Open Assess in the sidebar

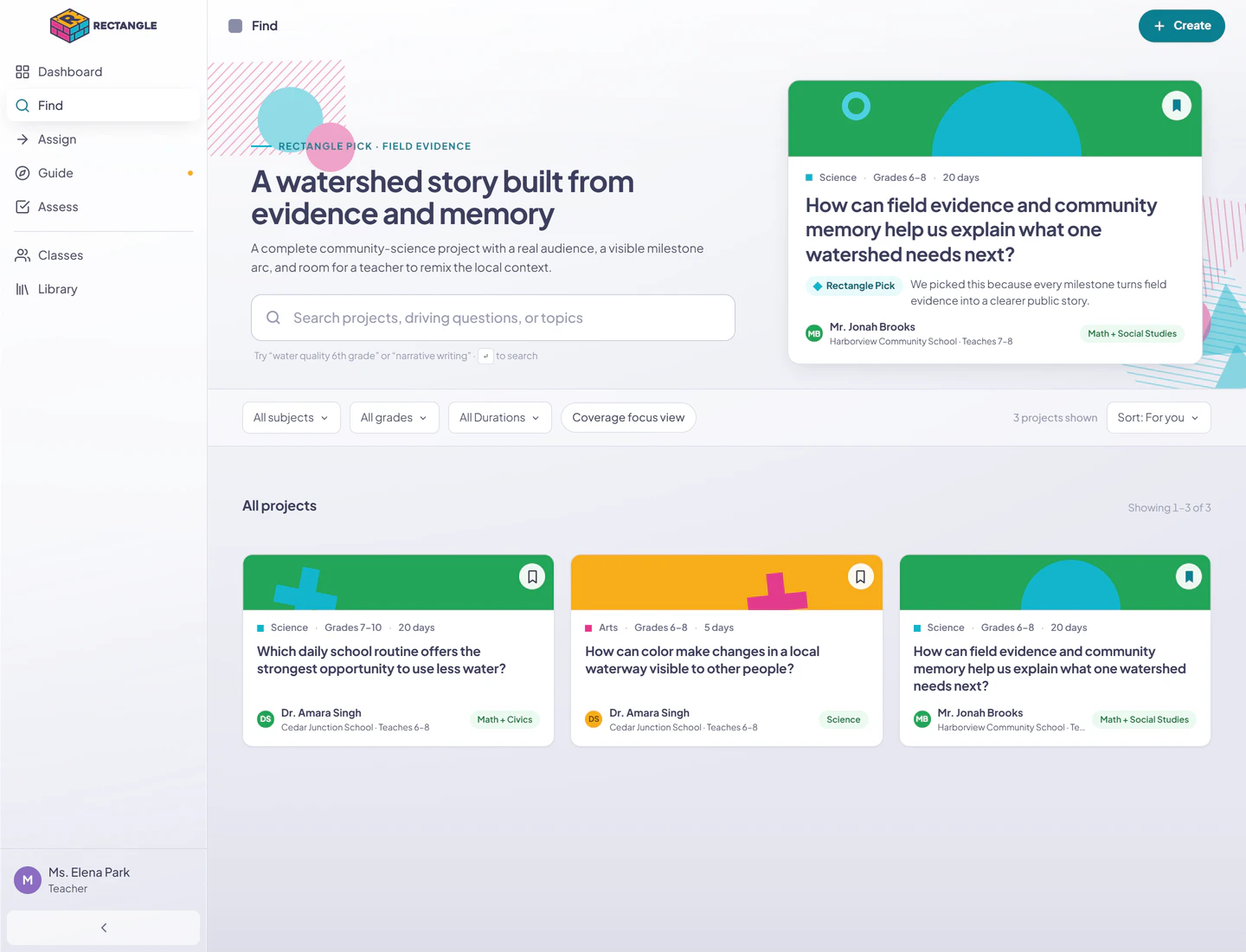(104, 207)
